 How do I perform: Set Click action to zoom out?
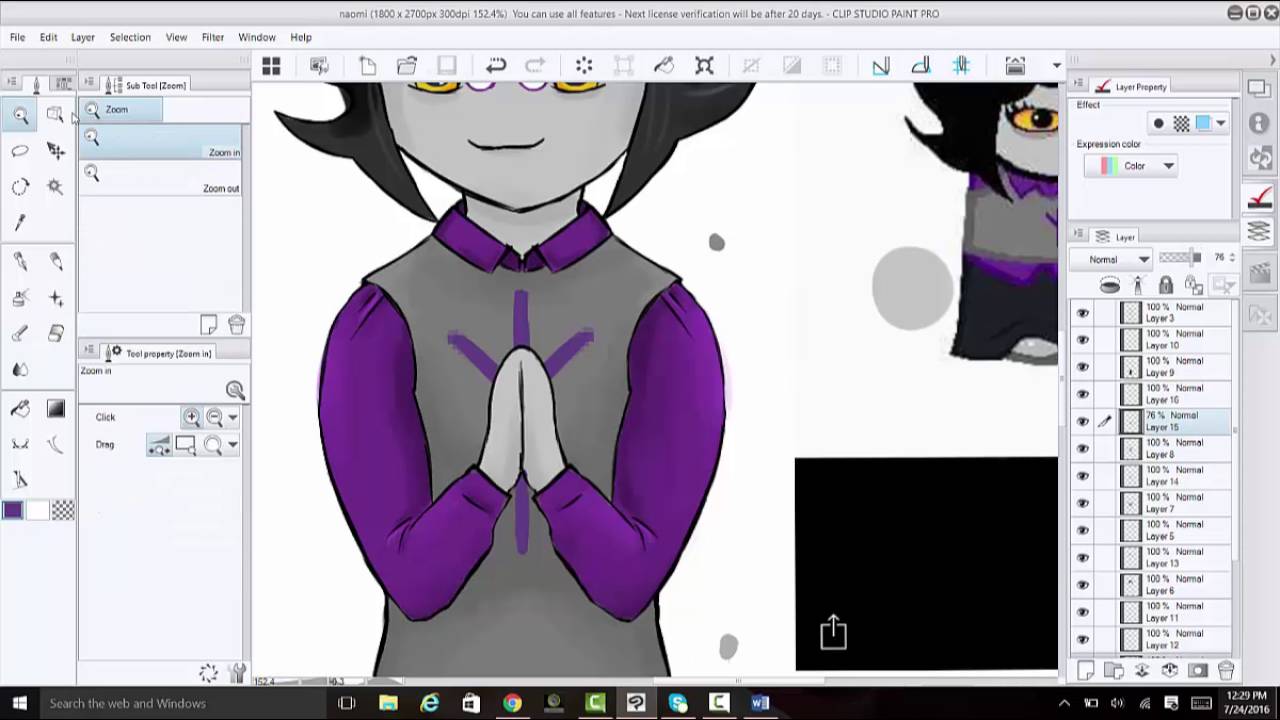tap(214, 417)
